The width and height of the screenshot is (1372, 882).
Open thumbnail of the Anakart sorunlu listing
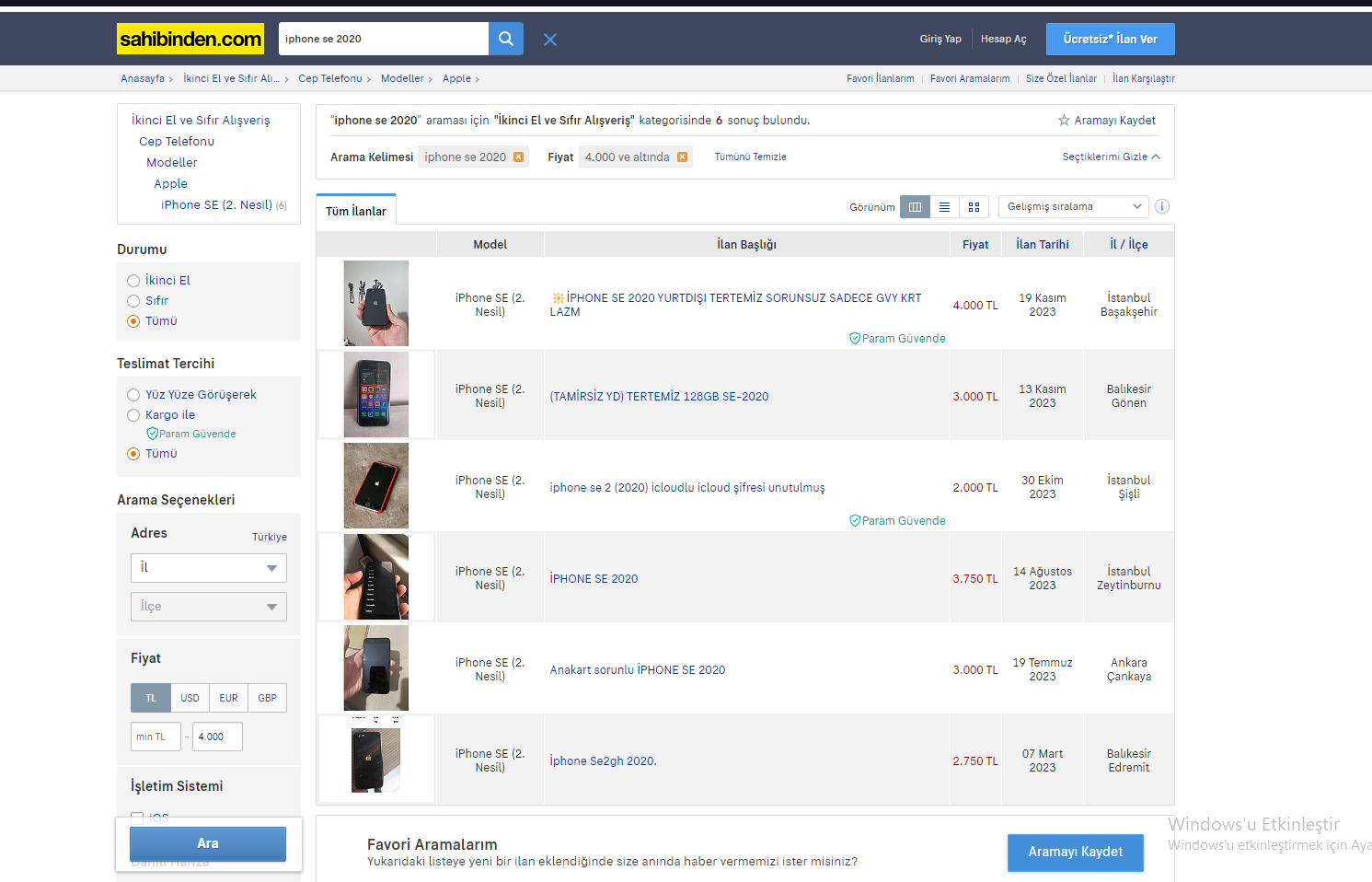[x=376, y=667]
